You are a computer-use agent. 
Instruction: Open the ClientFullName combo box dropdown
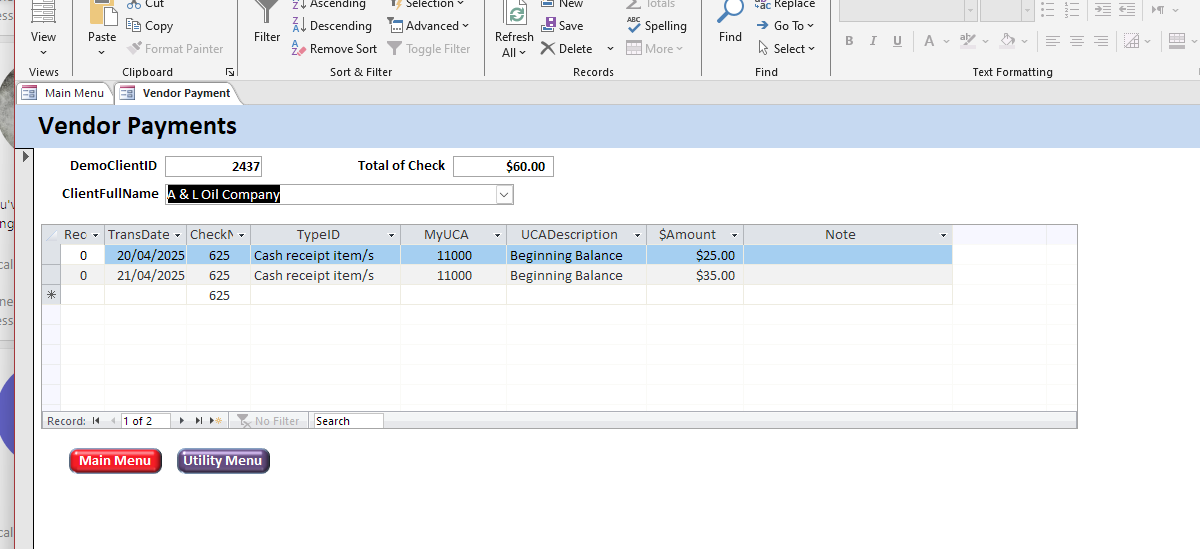coord(504,195)
